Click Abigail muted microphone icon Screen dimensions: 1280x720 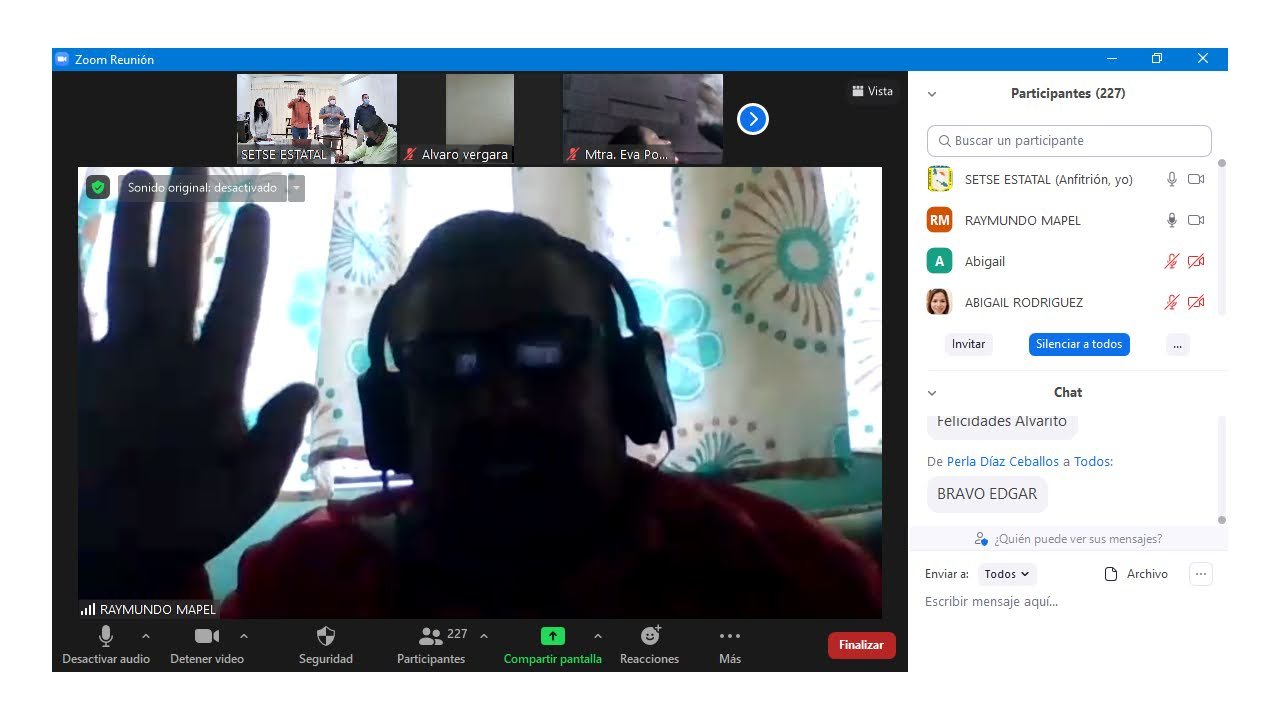point(1172,261)
